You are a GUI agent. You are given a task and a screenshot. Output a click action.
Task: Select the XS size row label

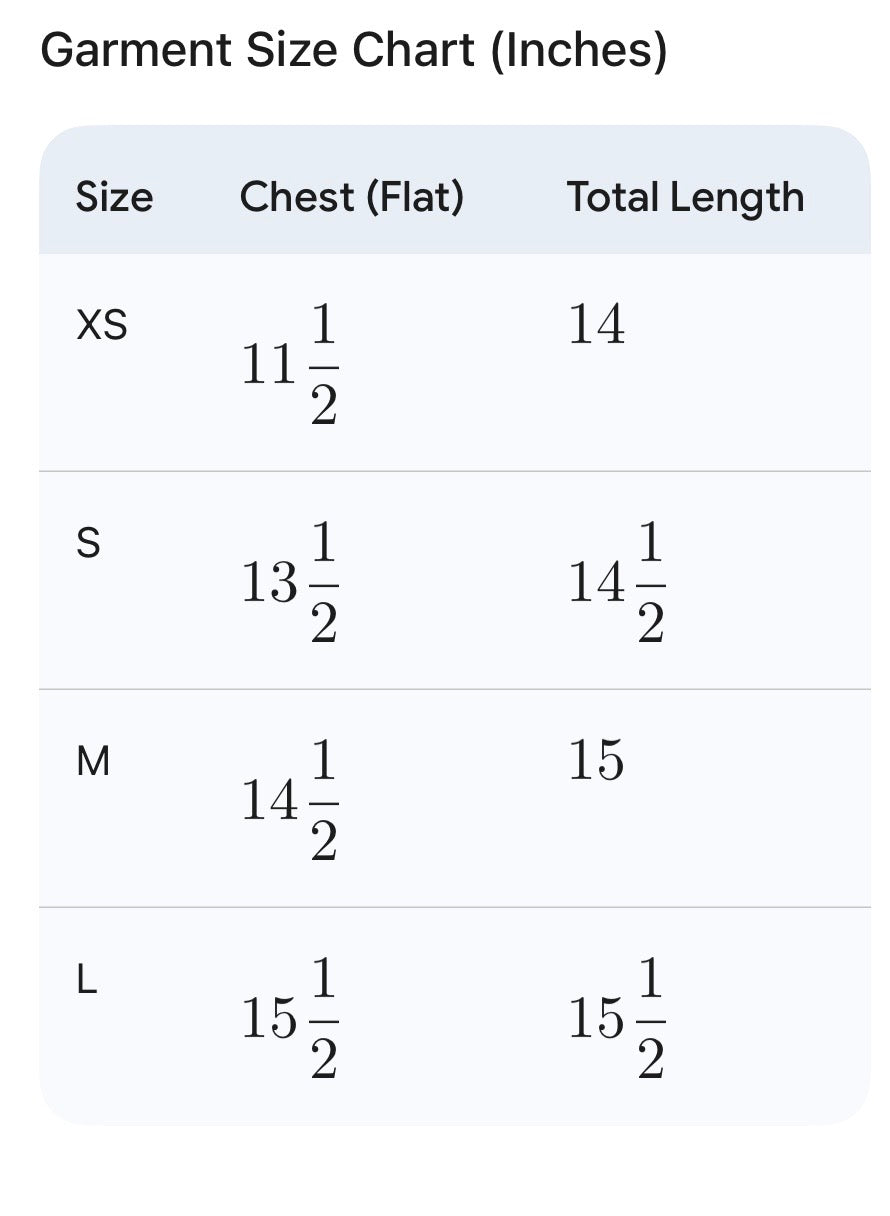click(102, 325)
